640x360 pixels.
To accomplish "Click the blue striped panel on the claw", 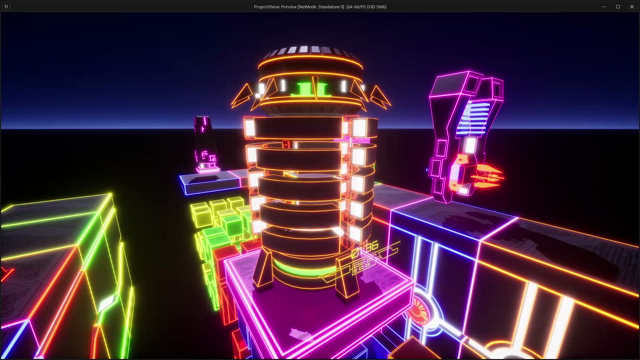I will (x=473, y=118).
